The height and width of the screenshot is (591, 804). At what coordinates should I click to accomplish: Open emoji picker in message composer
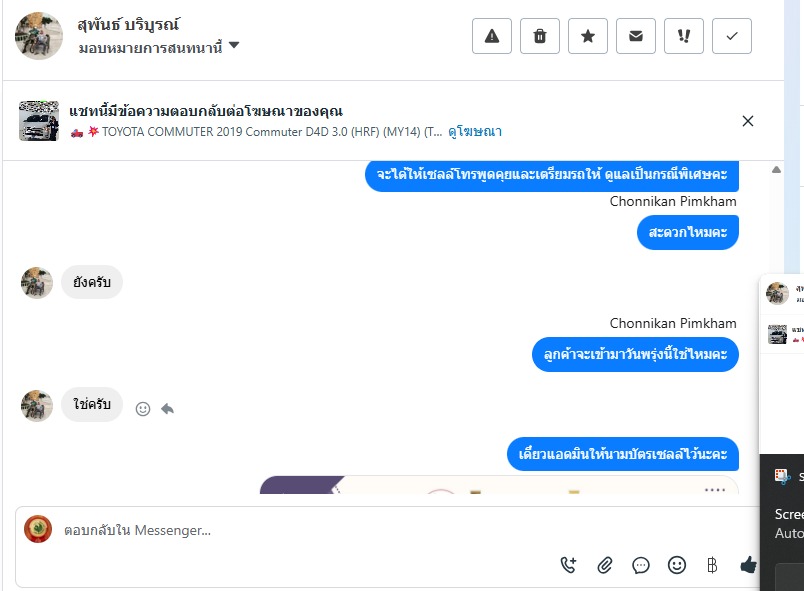(x=676, y=565)
